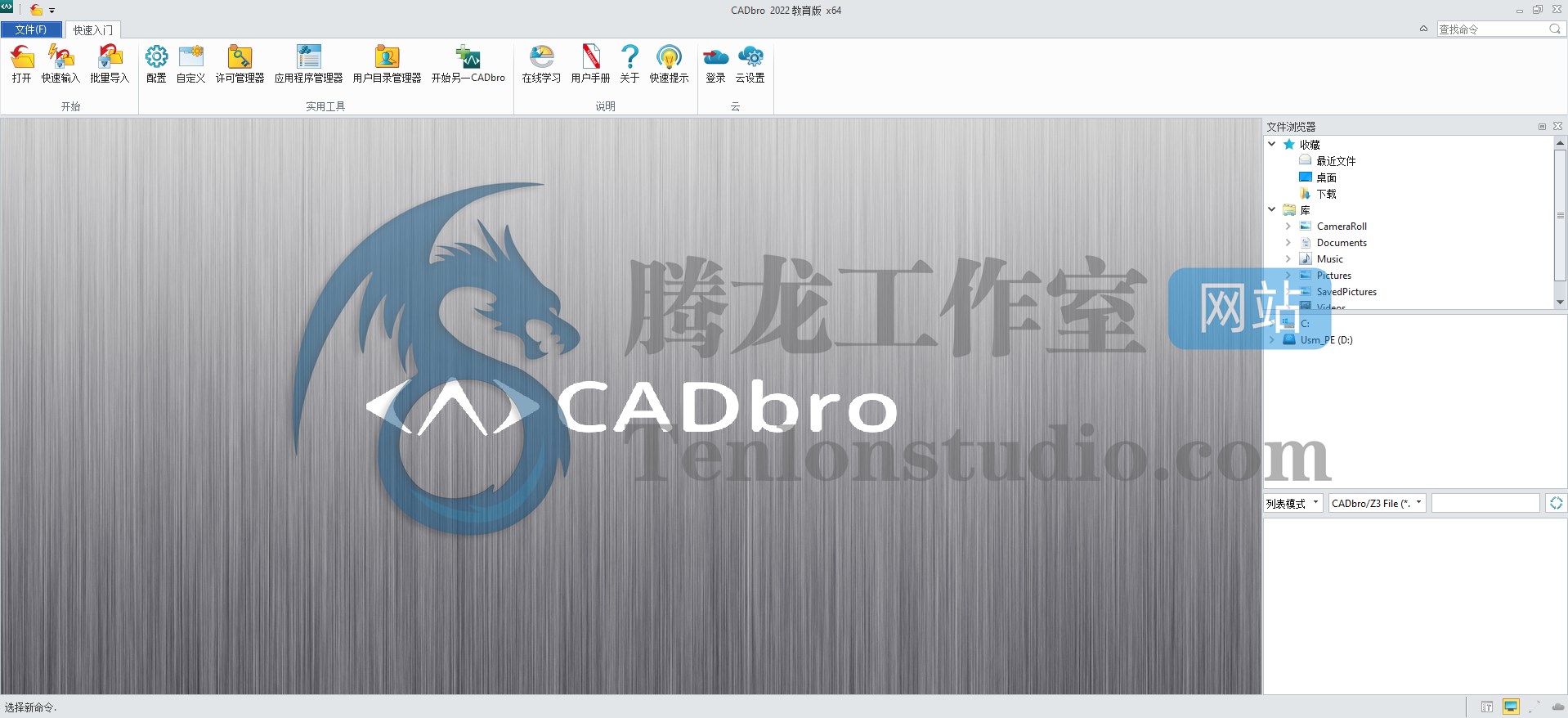This screenshot has width=1568, height=718.
Task: Open the 用户手册 user manual
Action: tap(590, 64)
